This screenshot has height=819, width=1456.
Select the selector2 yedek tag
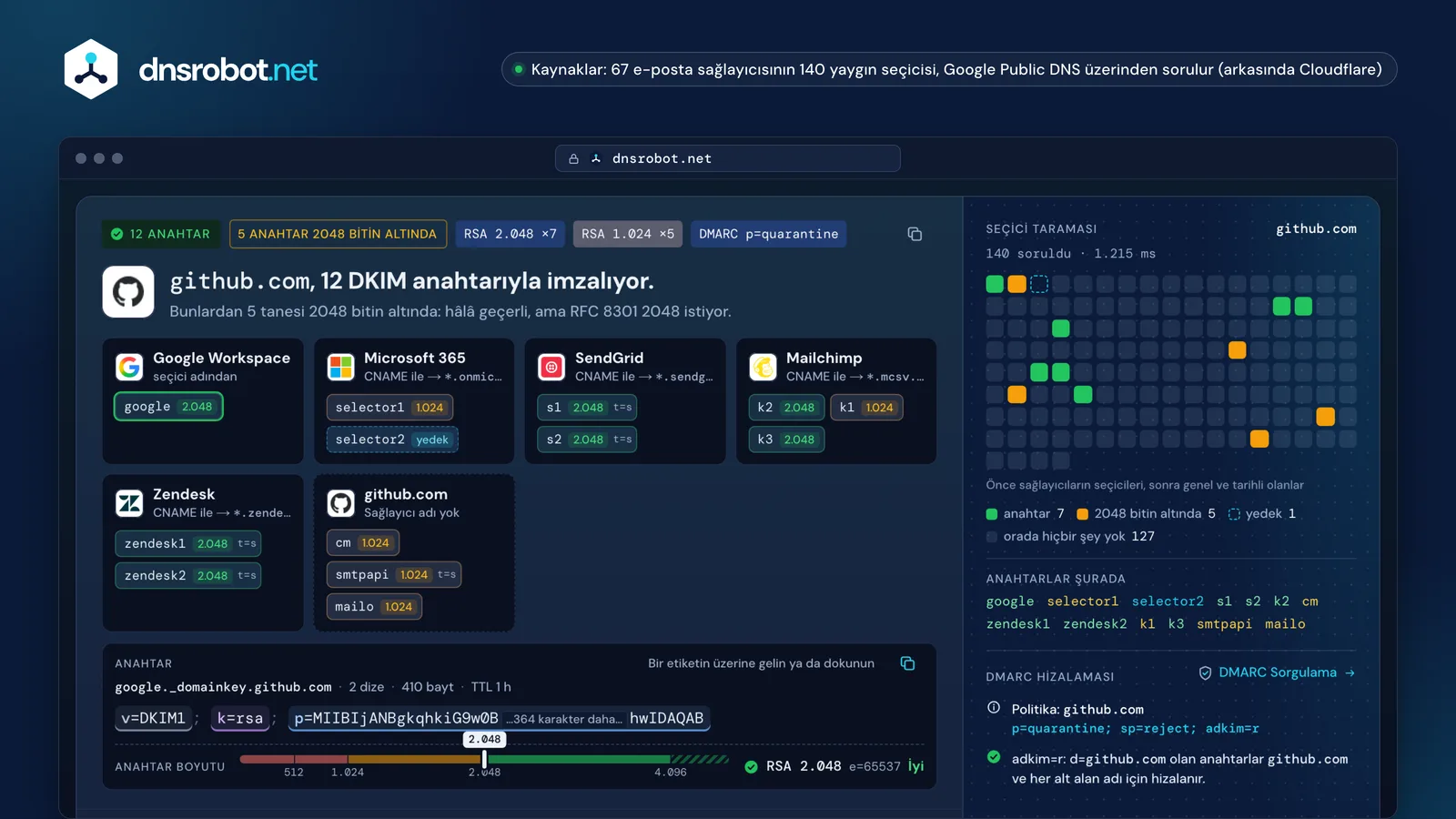[x=392, y=440]
